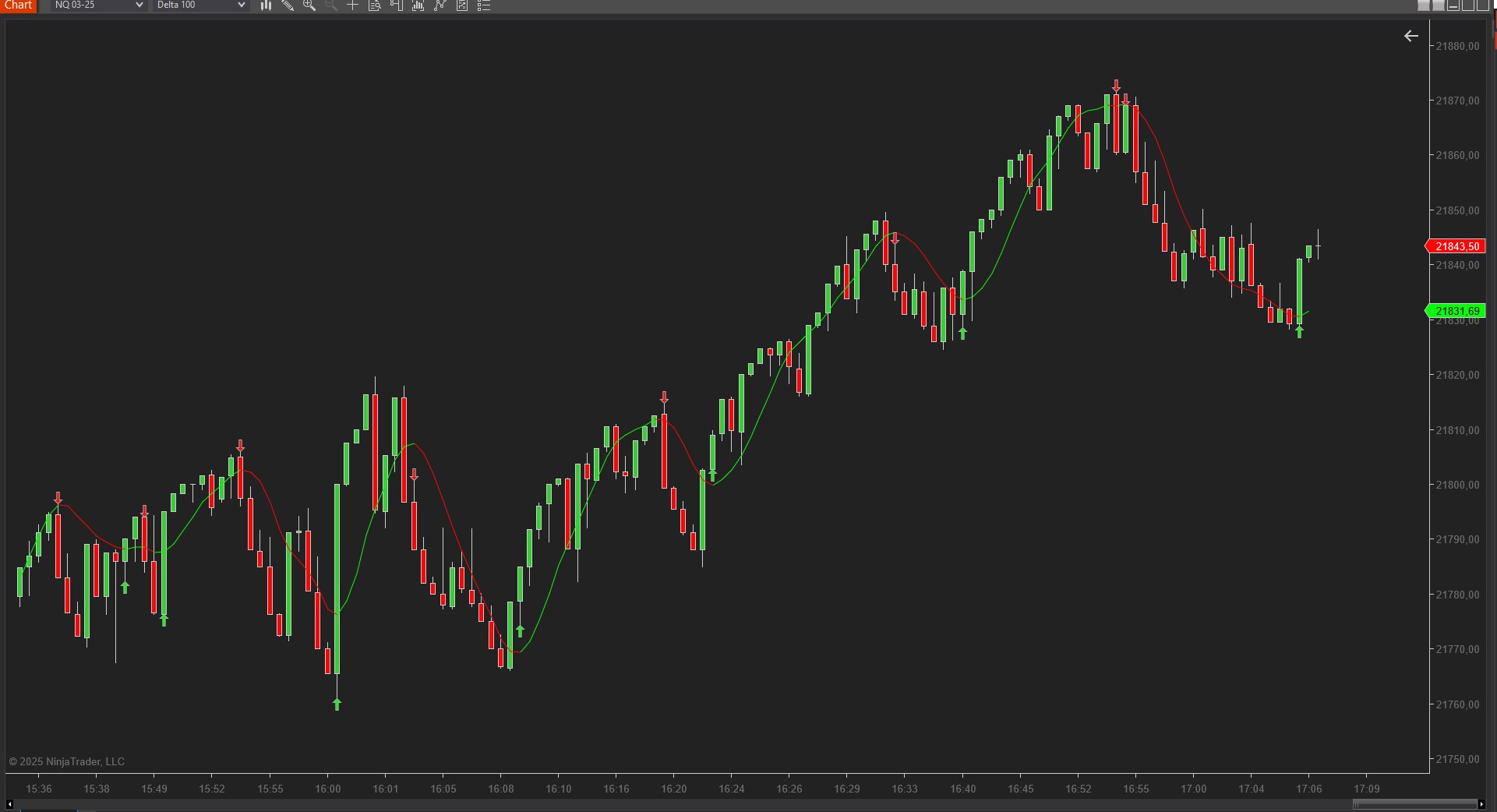Viewport: 1497px width, 812px height.
Task: Click the 15:52 time axis label
Action: tap(212, 789)
